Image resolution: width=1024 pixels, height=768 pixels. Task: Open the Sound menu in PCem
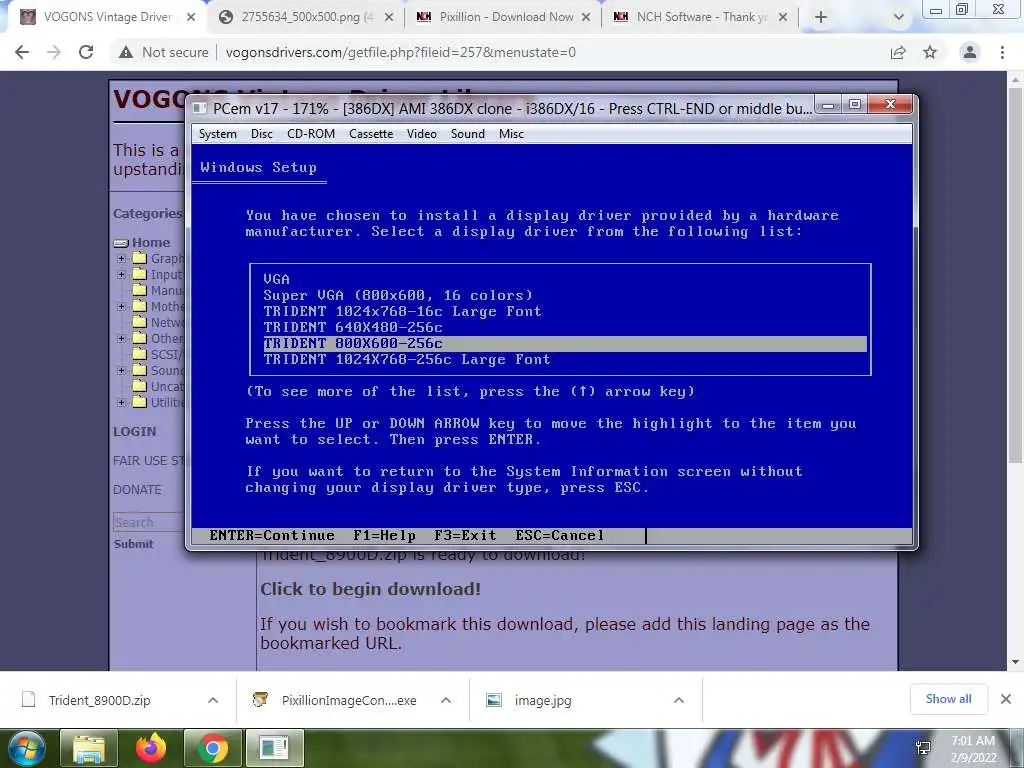click(468, 134)
